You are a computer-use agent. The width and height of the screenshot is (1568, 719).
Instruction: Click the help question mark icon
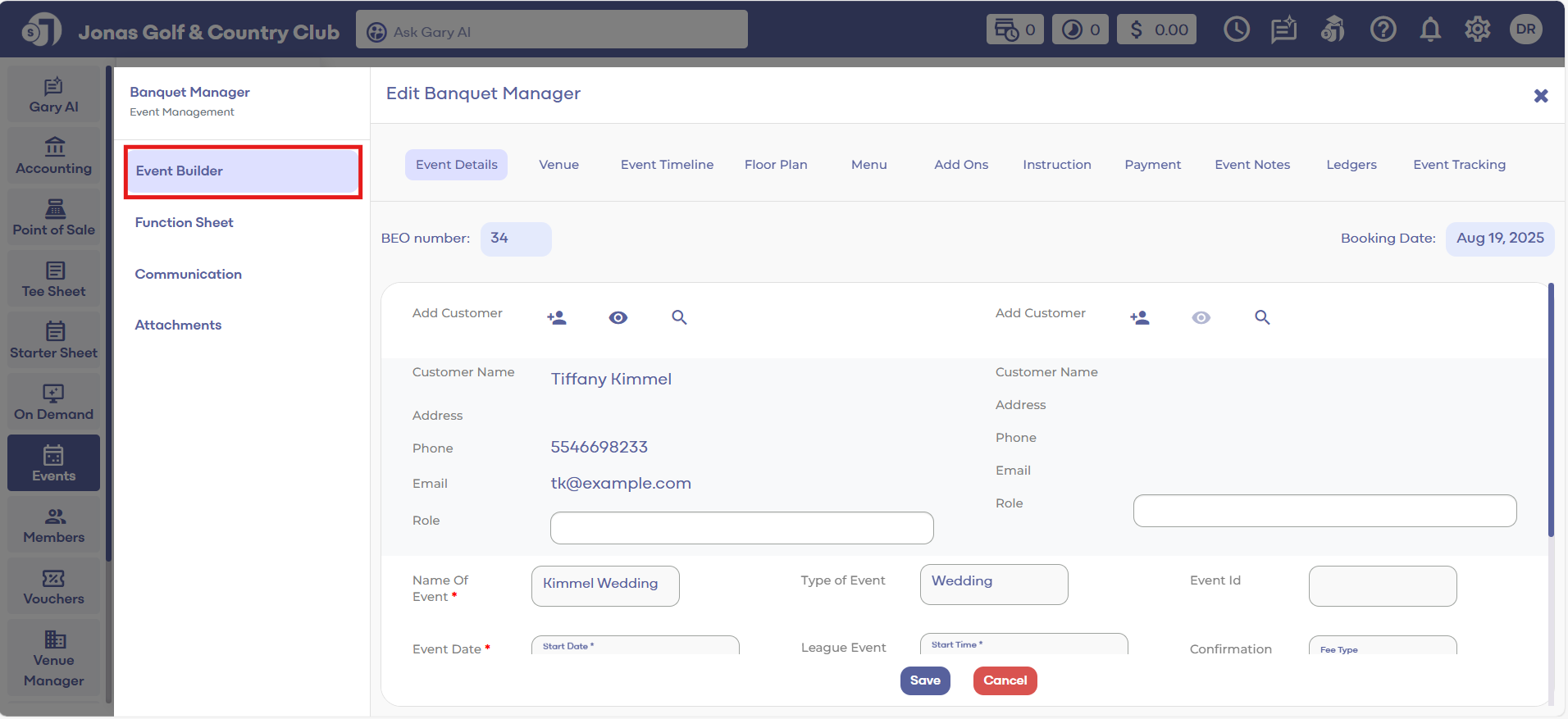(1383, 30)
